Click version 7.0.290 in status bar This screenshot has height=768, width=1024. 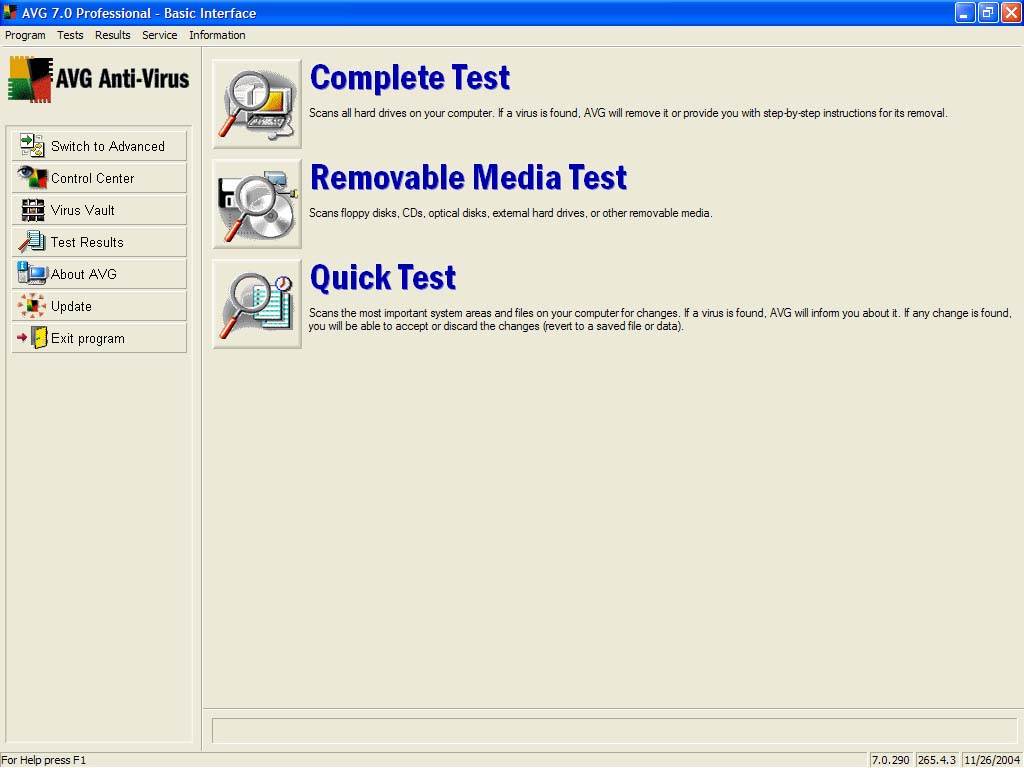tap(891, 760)
